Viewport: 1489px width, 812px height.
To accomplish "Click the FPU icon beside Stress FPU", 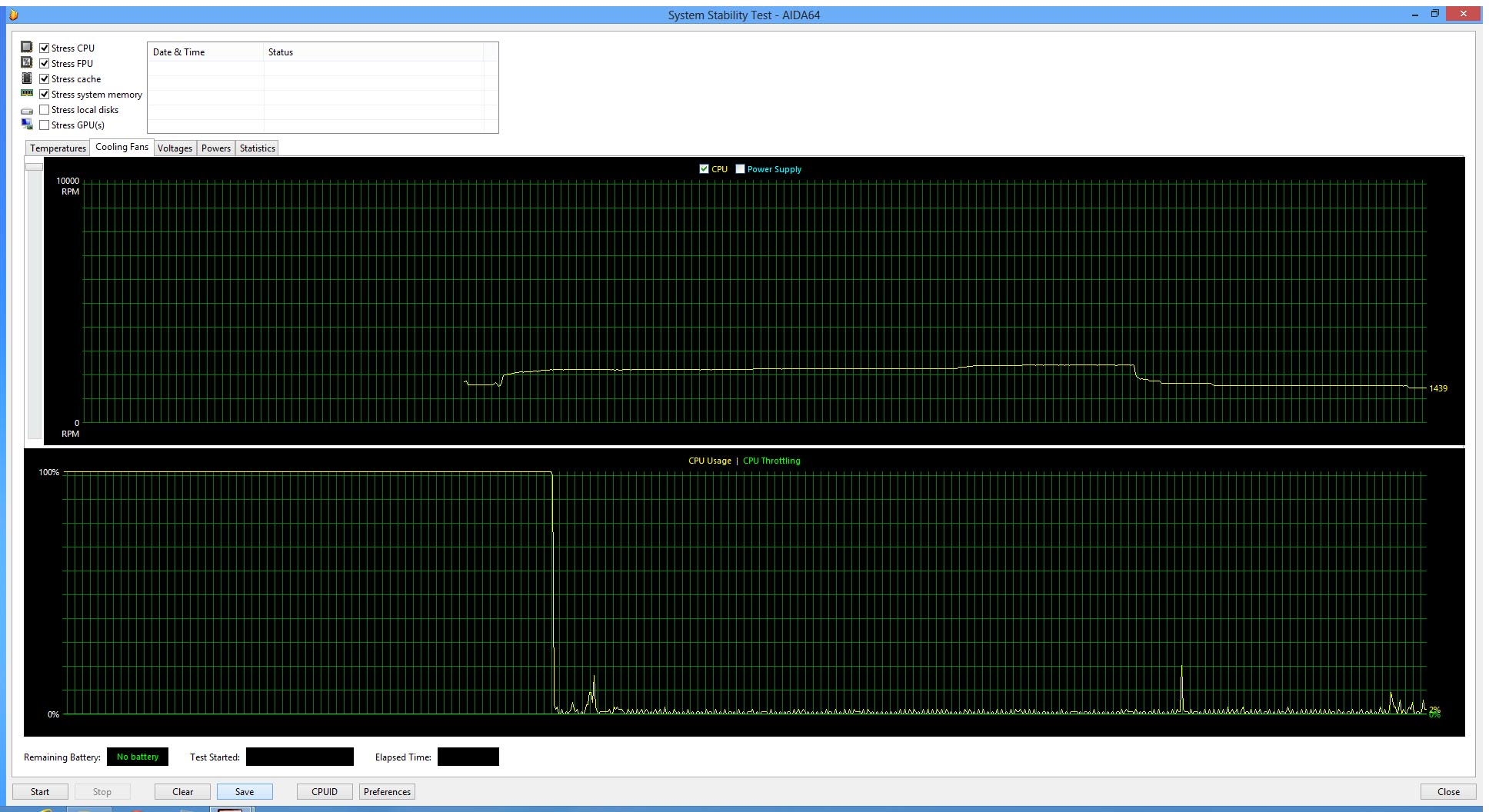I will (27, 62).
